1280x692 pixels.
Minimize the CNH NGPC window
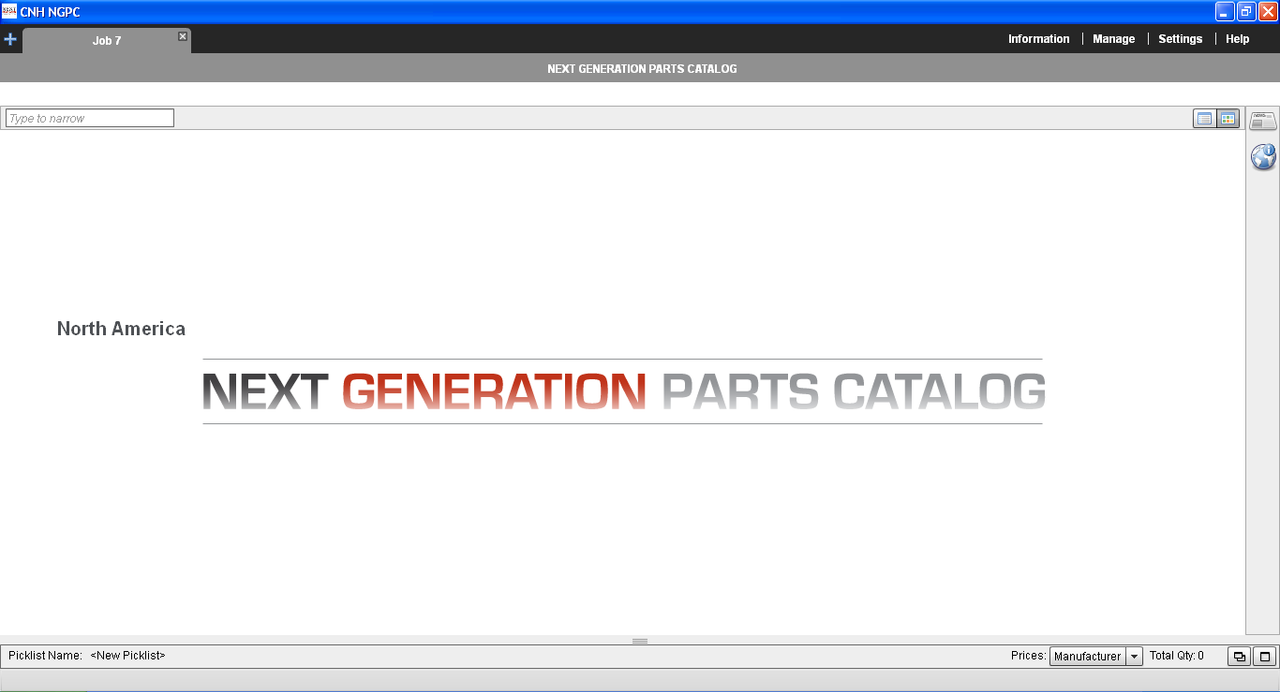[1225, 11]
